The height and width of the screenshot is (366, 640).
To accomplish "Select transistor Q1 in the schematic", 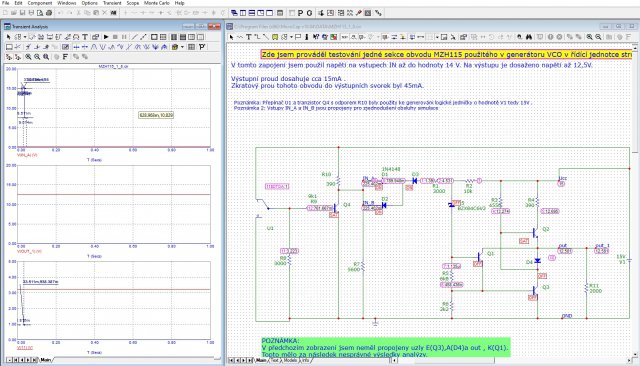I will point(480,257).
